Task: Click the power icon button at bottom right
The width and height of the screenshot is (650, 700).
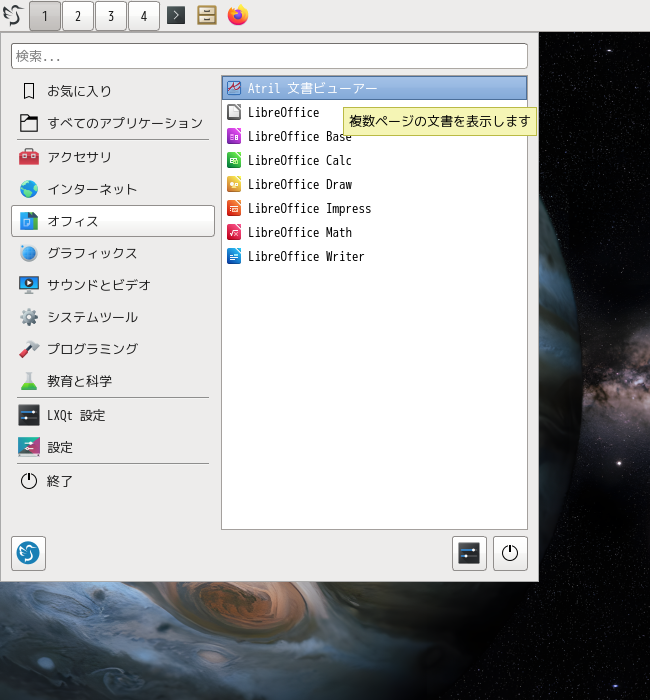Action: tap(510, 553)
